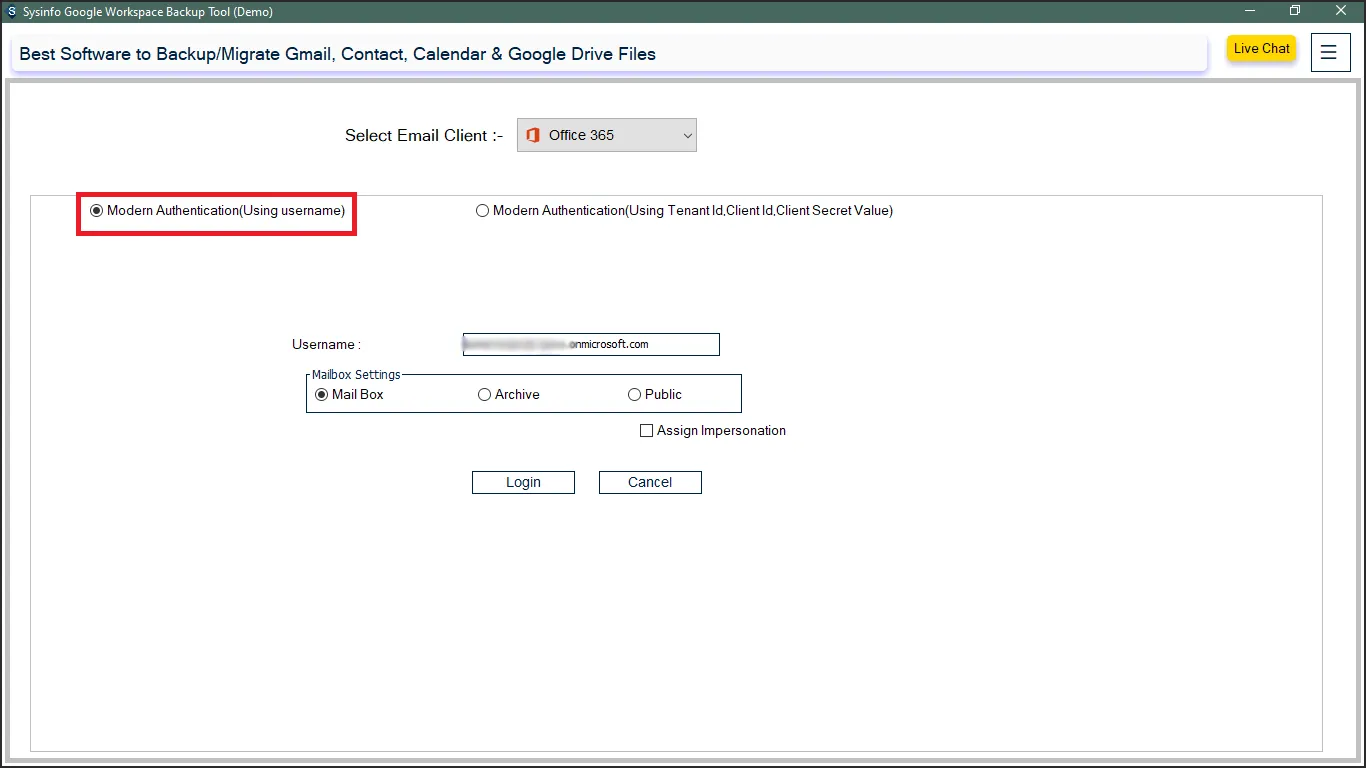
Task: Open Live Chat support
Action: (x=1262, y=49)
